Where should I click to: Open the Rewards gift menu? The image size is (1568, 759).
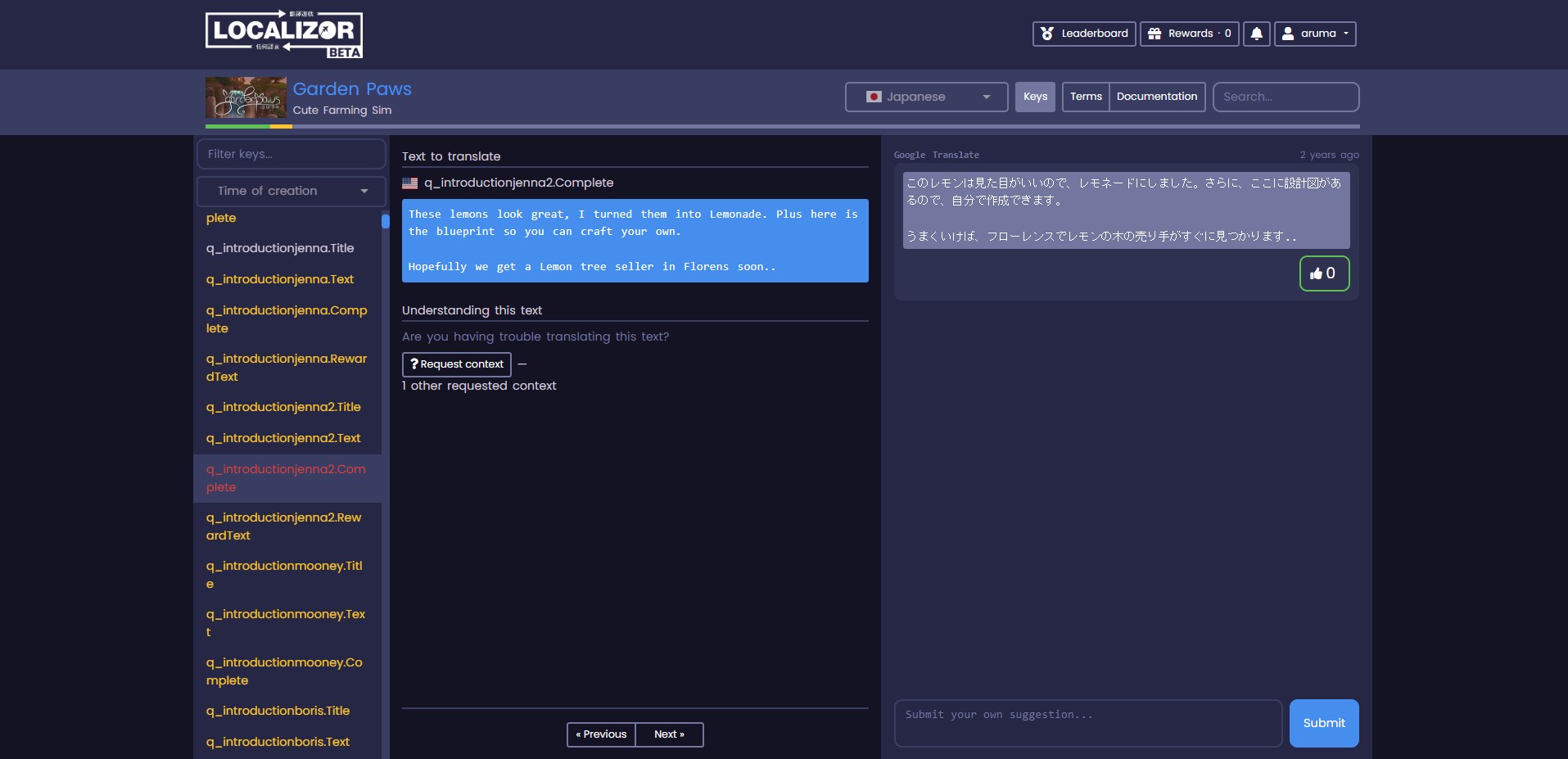[x=1189, y=34]
